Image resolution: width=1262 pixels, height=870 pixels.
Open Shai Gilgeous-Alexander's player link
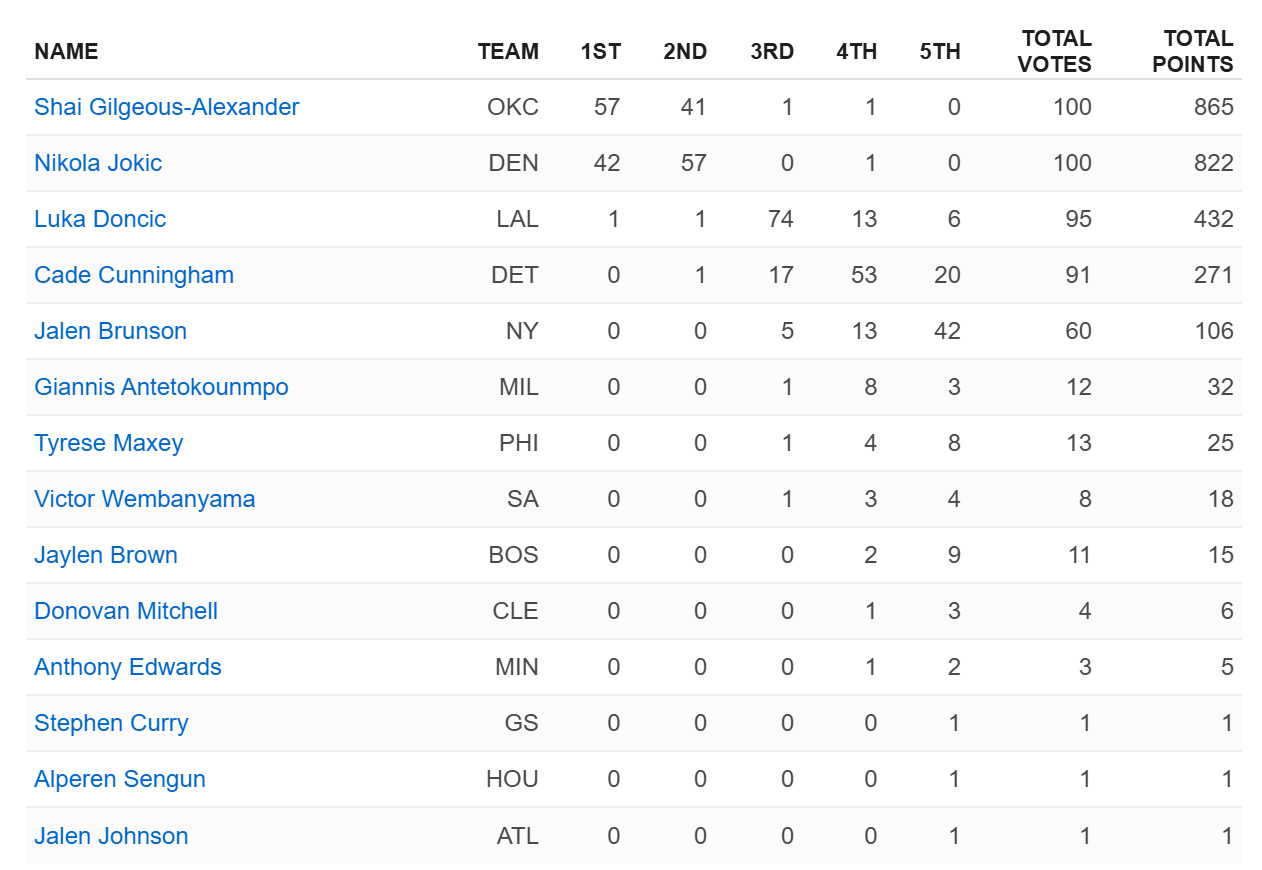(166, 107)
